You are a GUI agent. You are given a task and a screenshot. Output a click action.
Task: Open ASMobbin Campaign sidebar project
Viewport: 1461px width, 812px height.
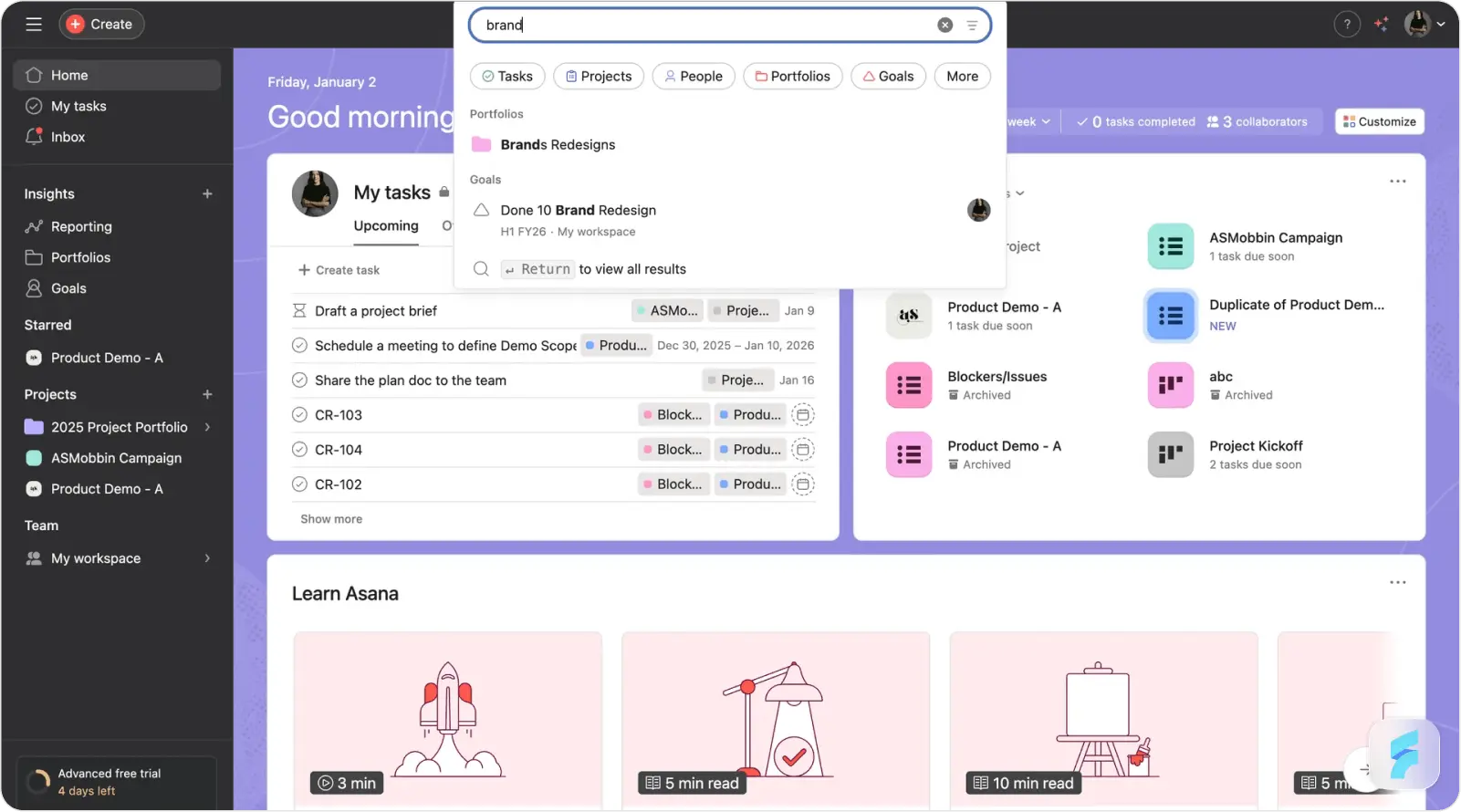tap(117, 459)
